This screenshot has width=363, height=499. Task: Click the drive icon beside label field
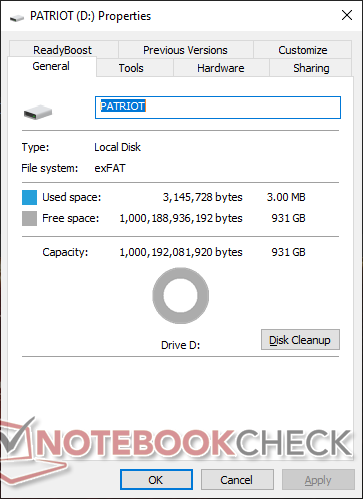[x=38, y=112]
